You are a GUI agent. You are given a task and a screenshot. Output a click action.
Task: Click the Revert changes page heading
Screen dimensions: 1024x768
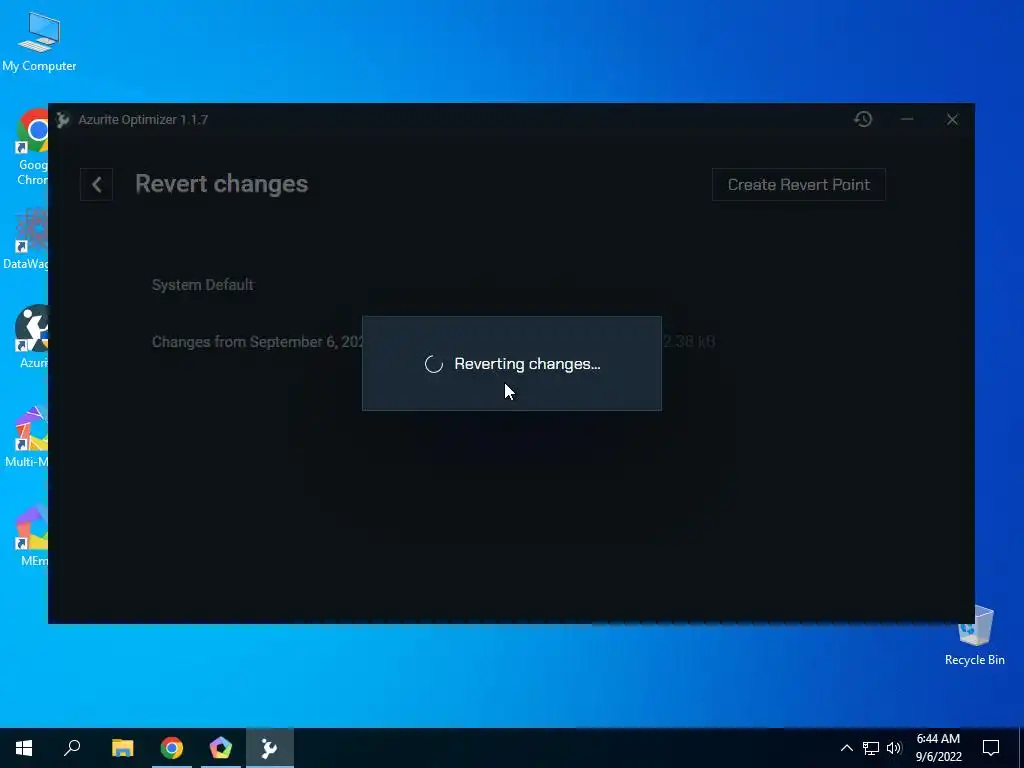pyautogui.click(x=221, y=184)
